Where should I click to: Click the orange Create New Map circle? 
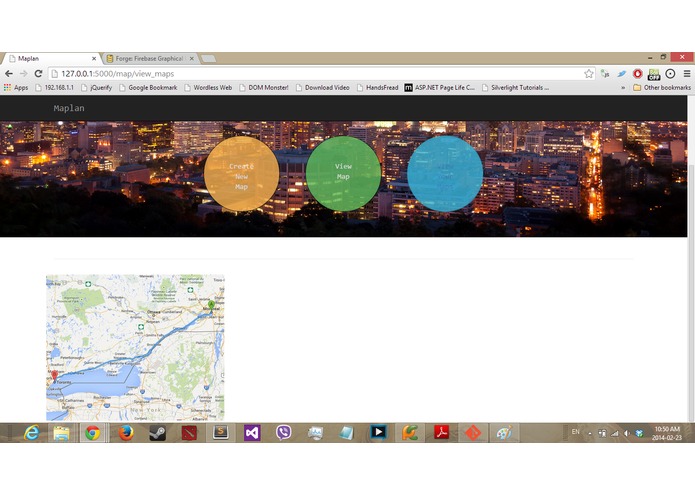[242, 173]
